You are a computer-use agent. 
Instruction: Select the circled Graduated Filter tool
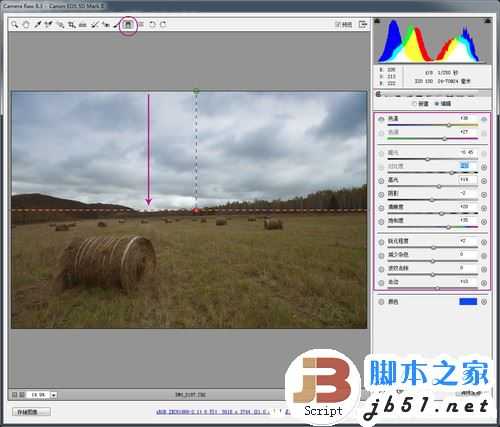128,25
